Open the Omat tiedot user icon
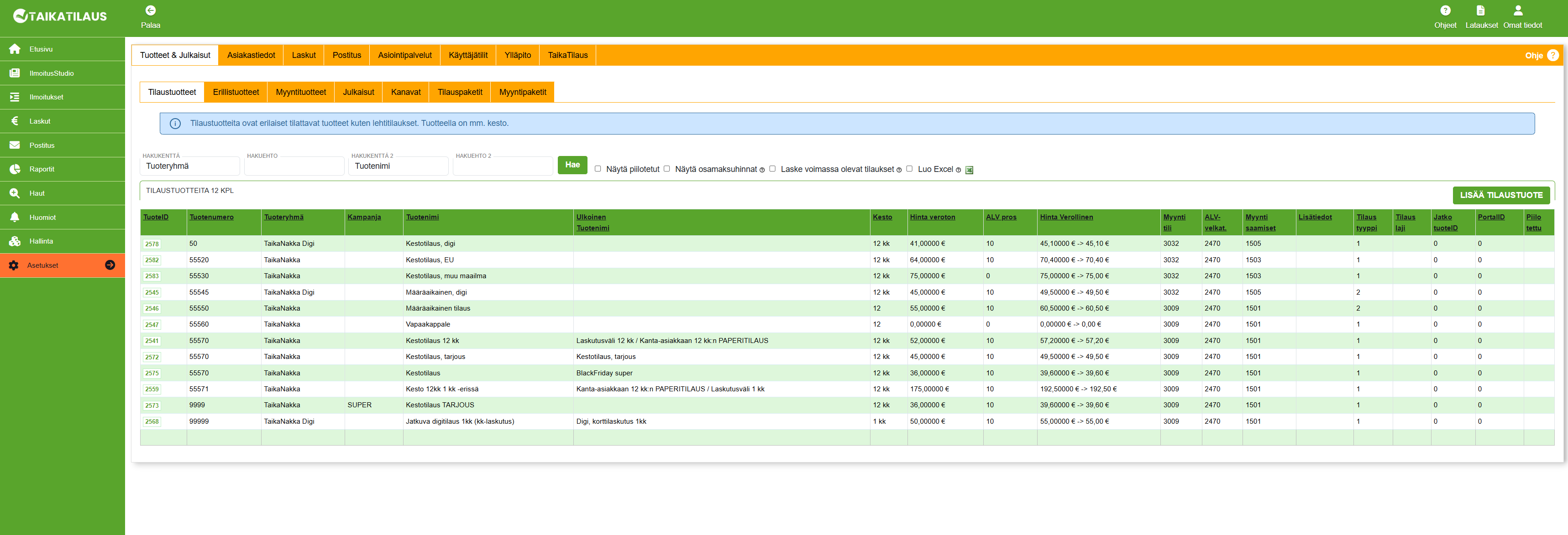Viewport: 1568px width, 535px height. 1518,10
